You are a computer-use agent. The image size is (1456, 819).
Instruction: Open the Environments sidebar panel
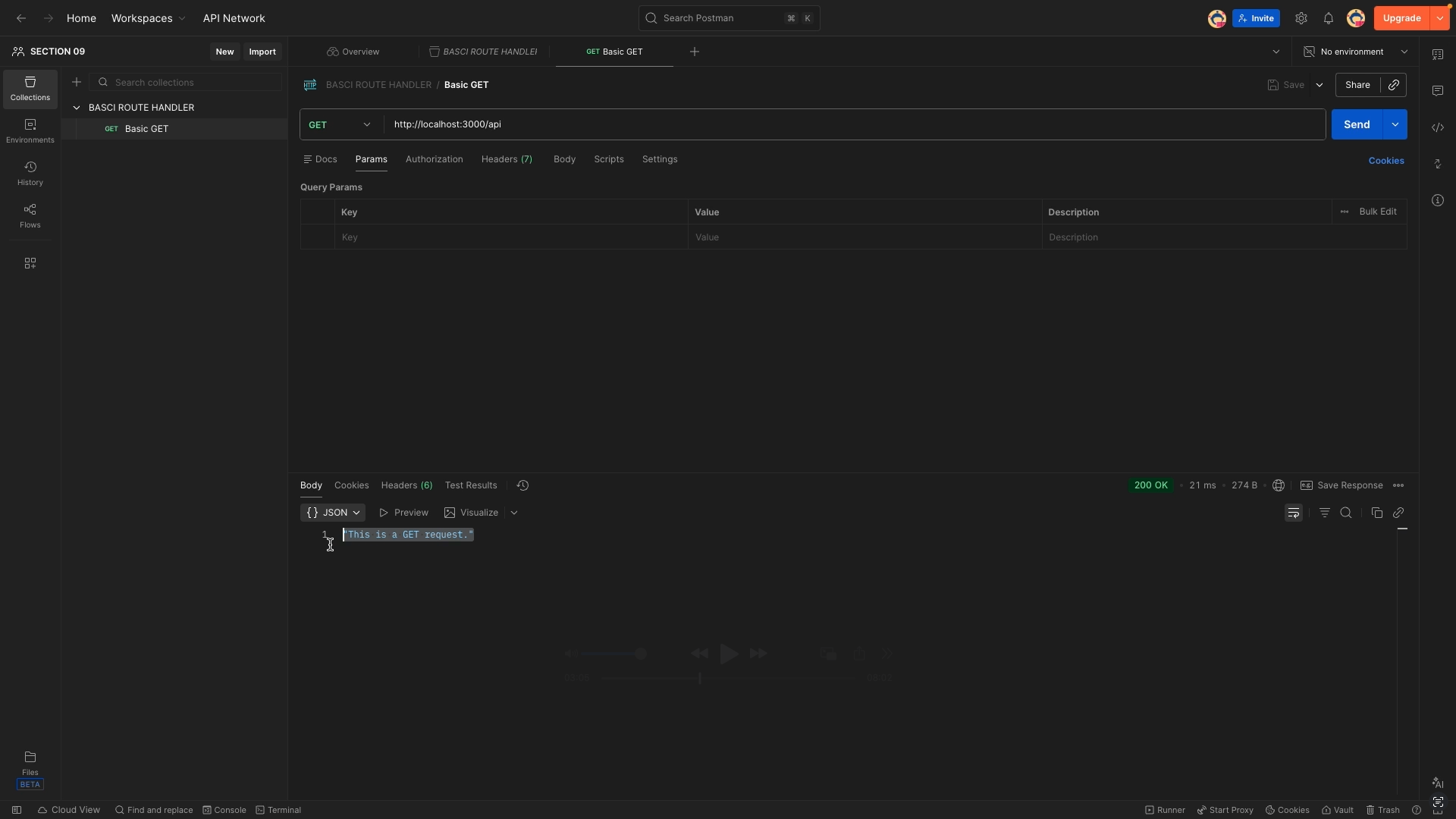click(30, 130)
